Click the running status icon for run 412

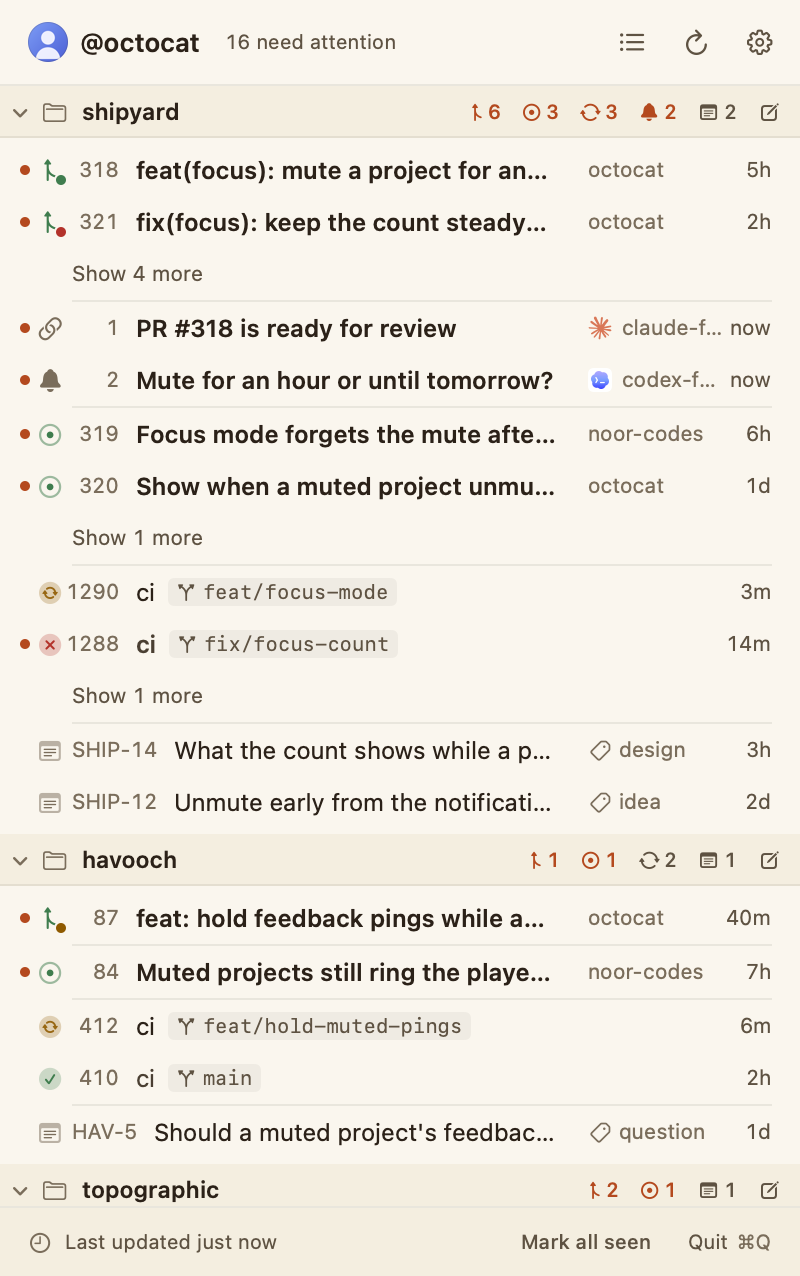50,1026
